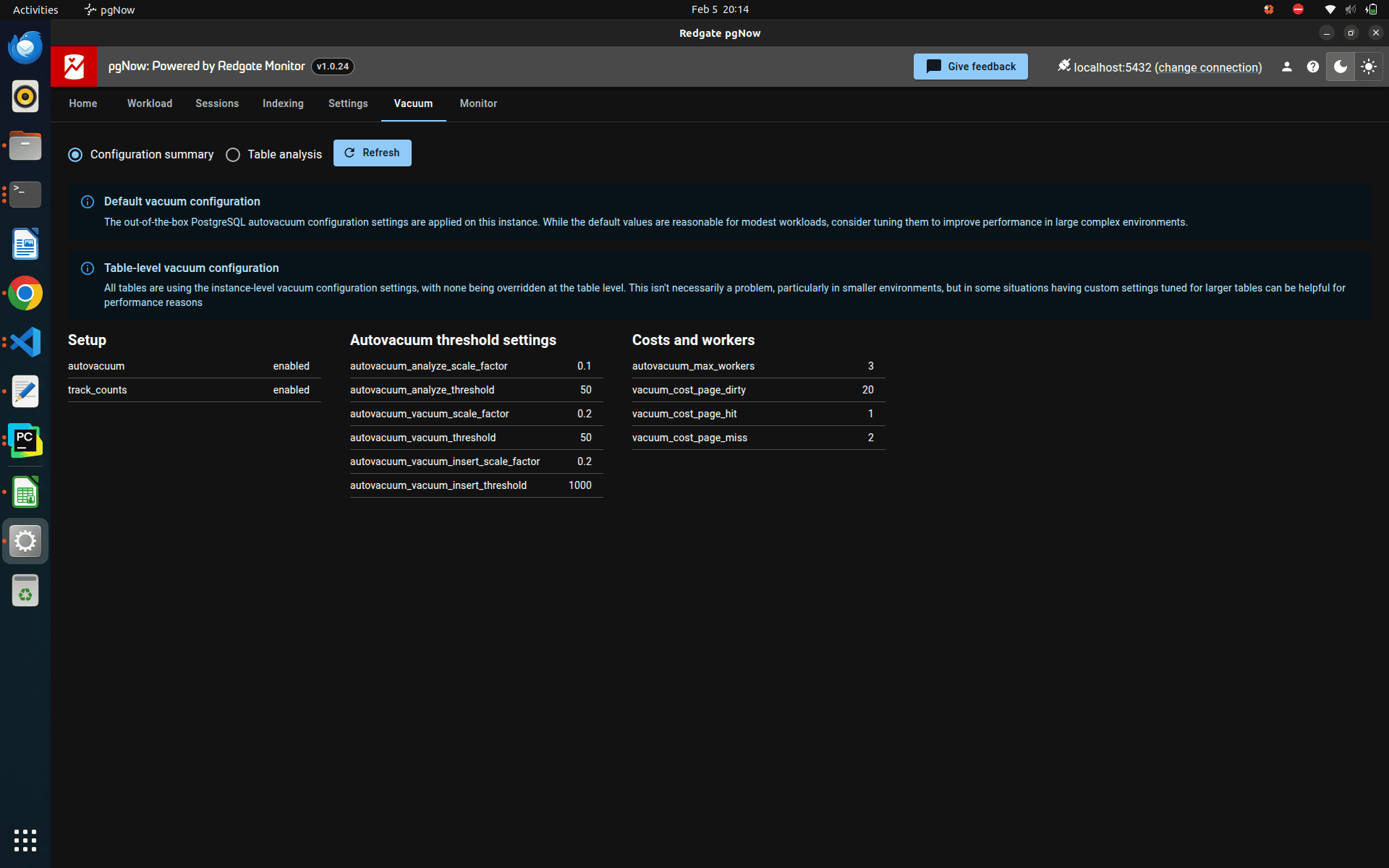Select the Configuration summary radio button
Image resolution: width=1389 pixels, height=868 pixels.
pos(75,155)
